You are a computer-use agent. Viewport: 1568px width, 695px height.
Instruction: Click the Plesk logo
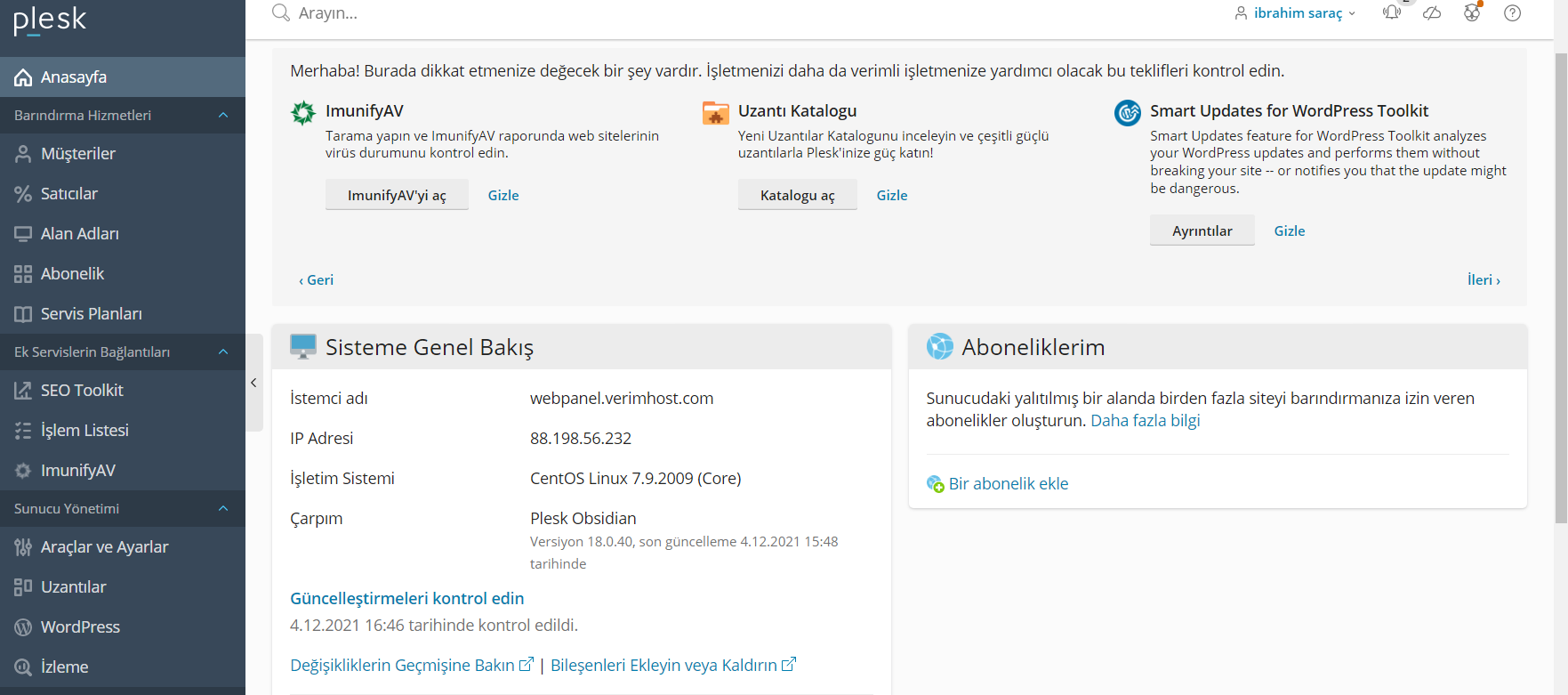point(50,19)
